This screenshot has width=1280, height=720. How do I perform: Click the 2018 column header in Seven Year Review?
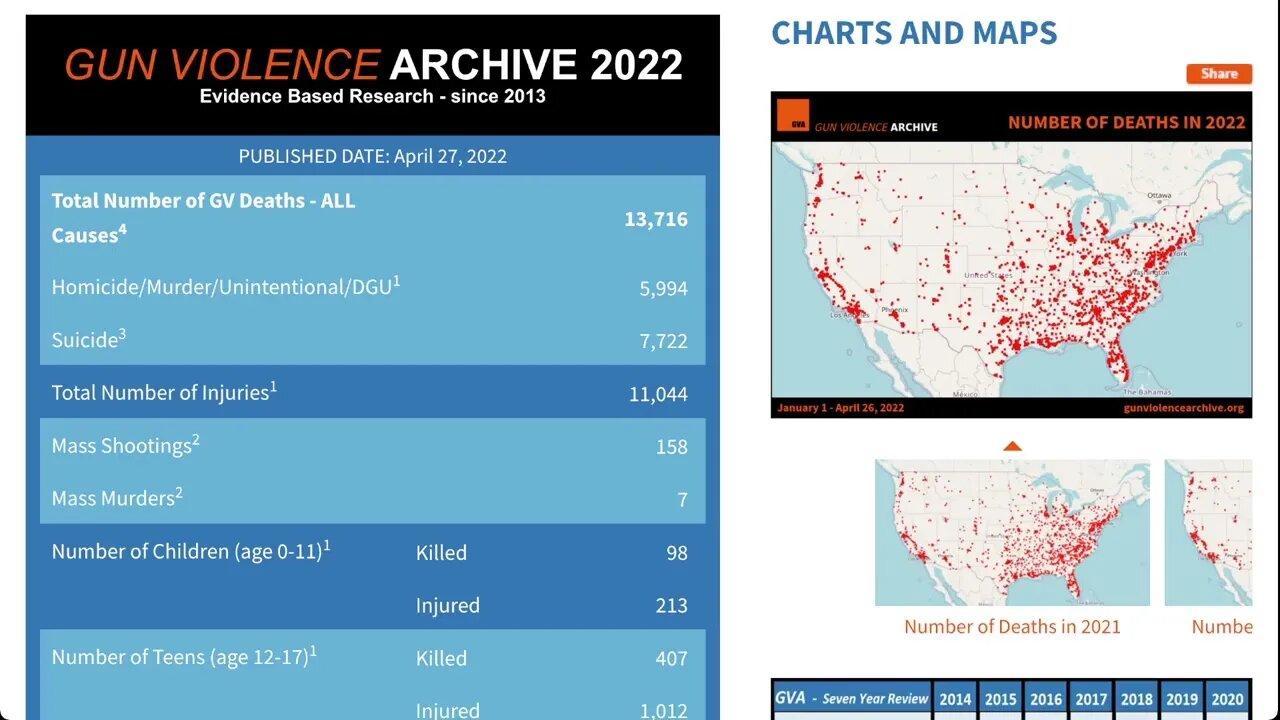pyautogui.click(x=1137, y=699)
